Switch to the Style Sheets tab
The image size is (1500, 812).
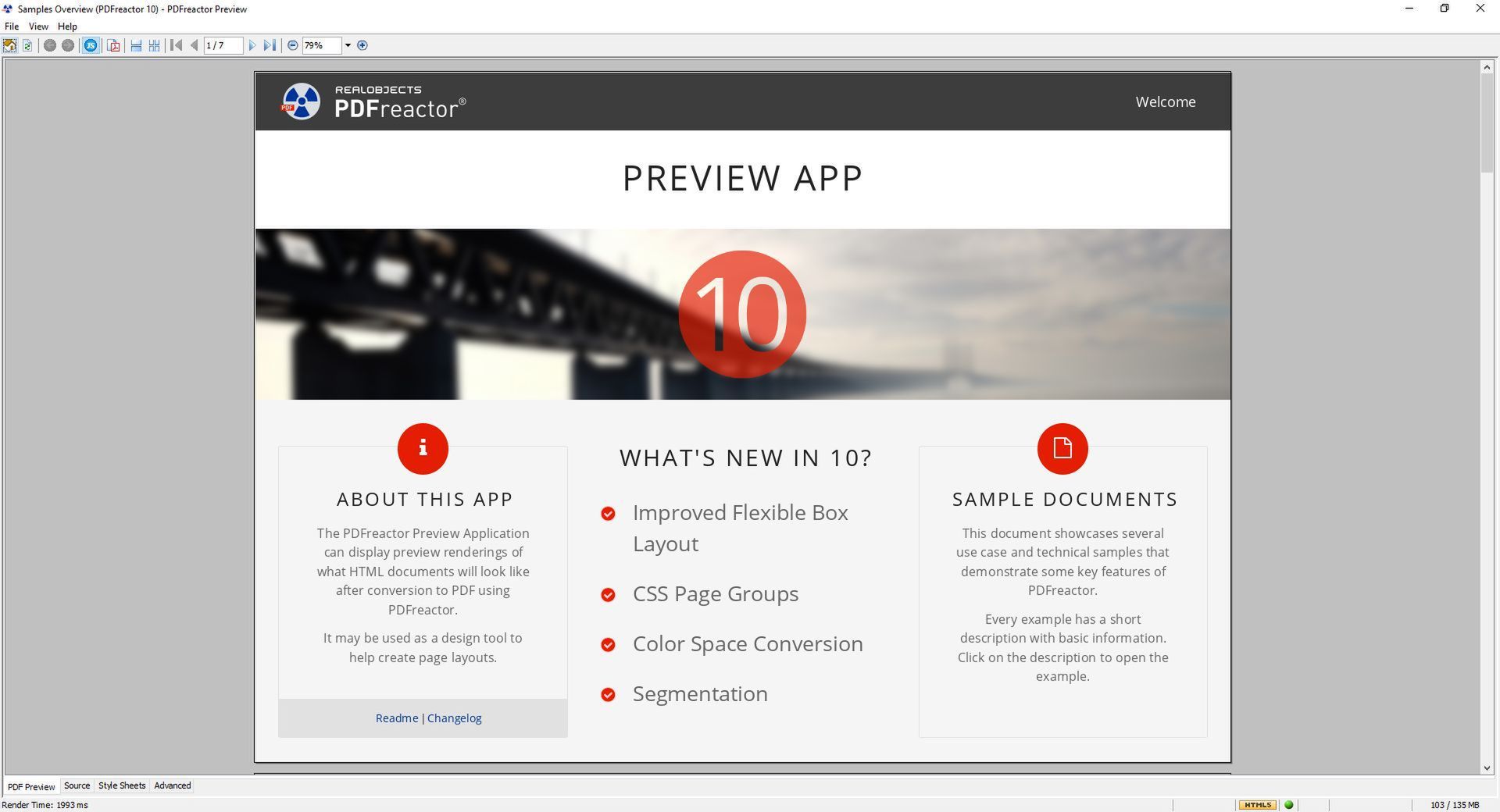tap(122, 785)
